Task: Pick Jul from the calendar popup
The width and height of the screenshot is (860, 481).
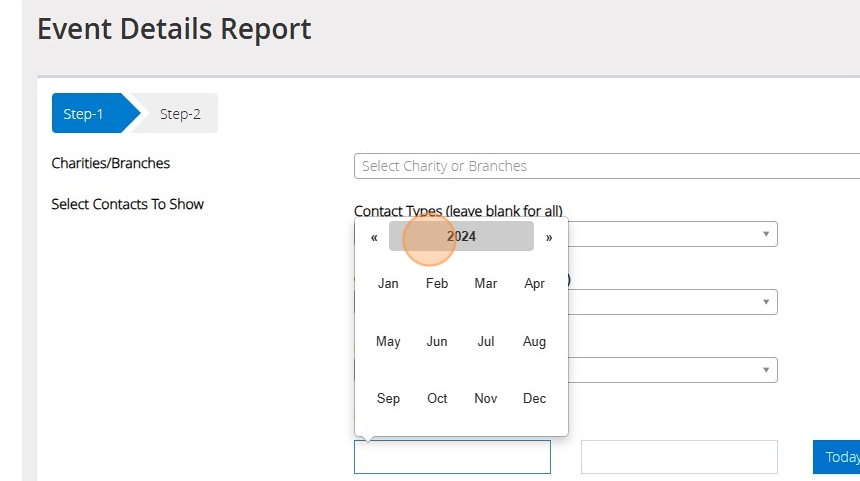Action: coord(486,342)
